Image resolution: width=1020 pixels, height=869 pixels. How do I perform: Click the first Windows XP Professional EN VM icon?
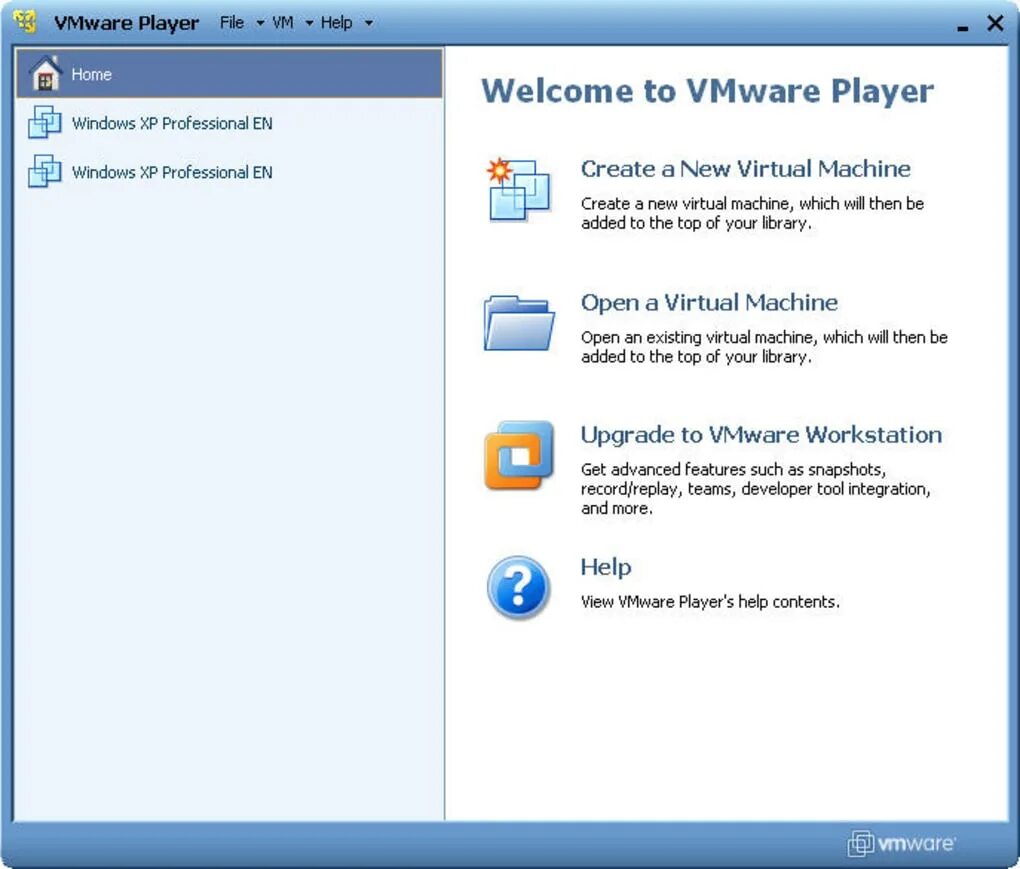[x=45, y=122]
